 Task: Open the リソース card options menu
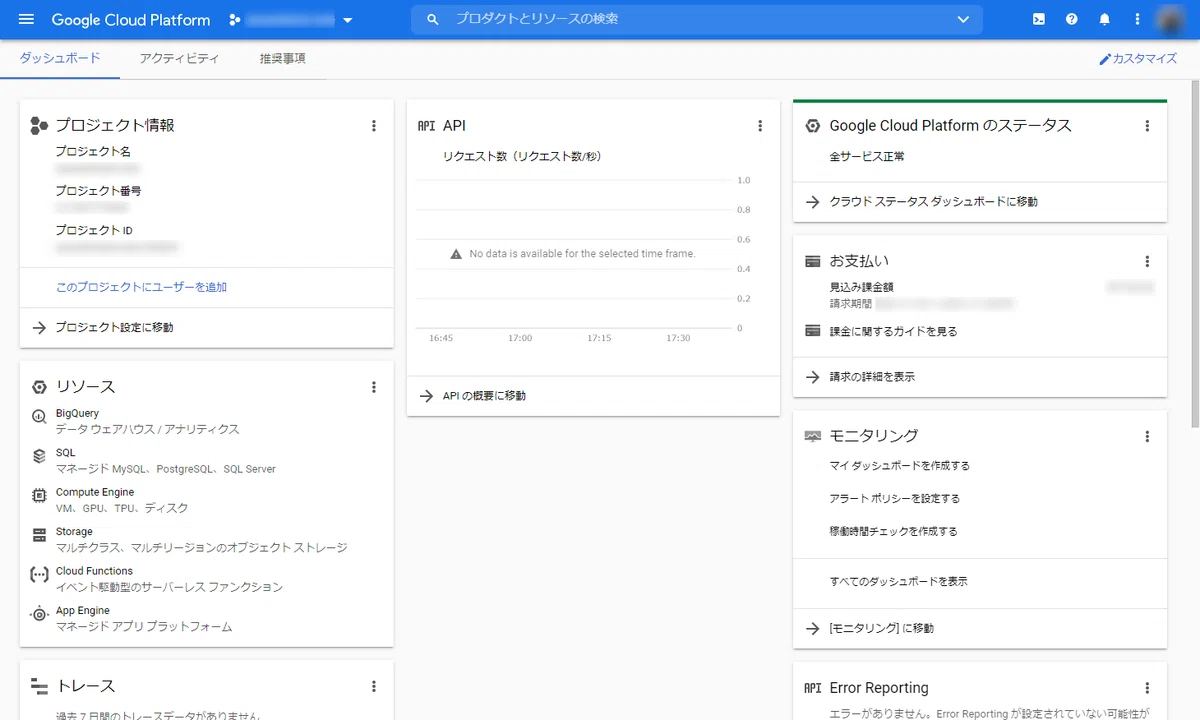[x=374, y=387]
